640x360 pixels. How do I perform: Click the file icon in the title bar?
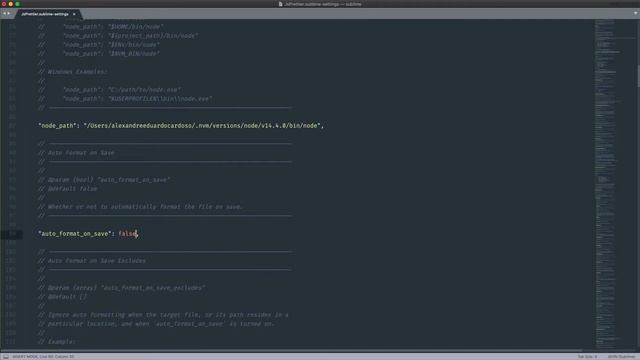280,4
